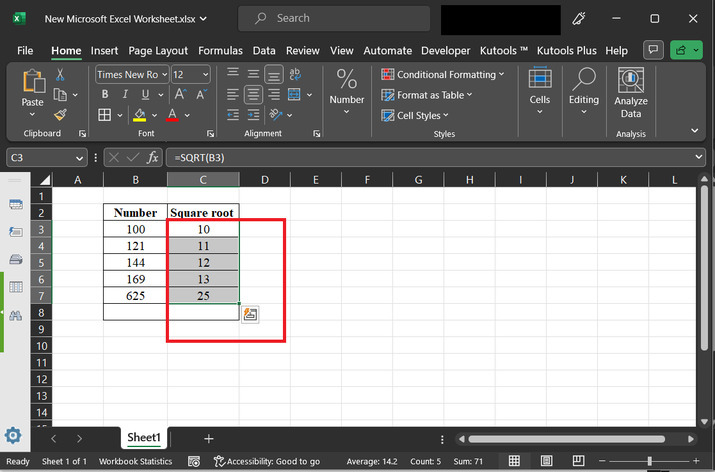Toggle Underline formatting

(145, 94)
